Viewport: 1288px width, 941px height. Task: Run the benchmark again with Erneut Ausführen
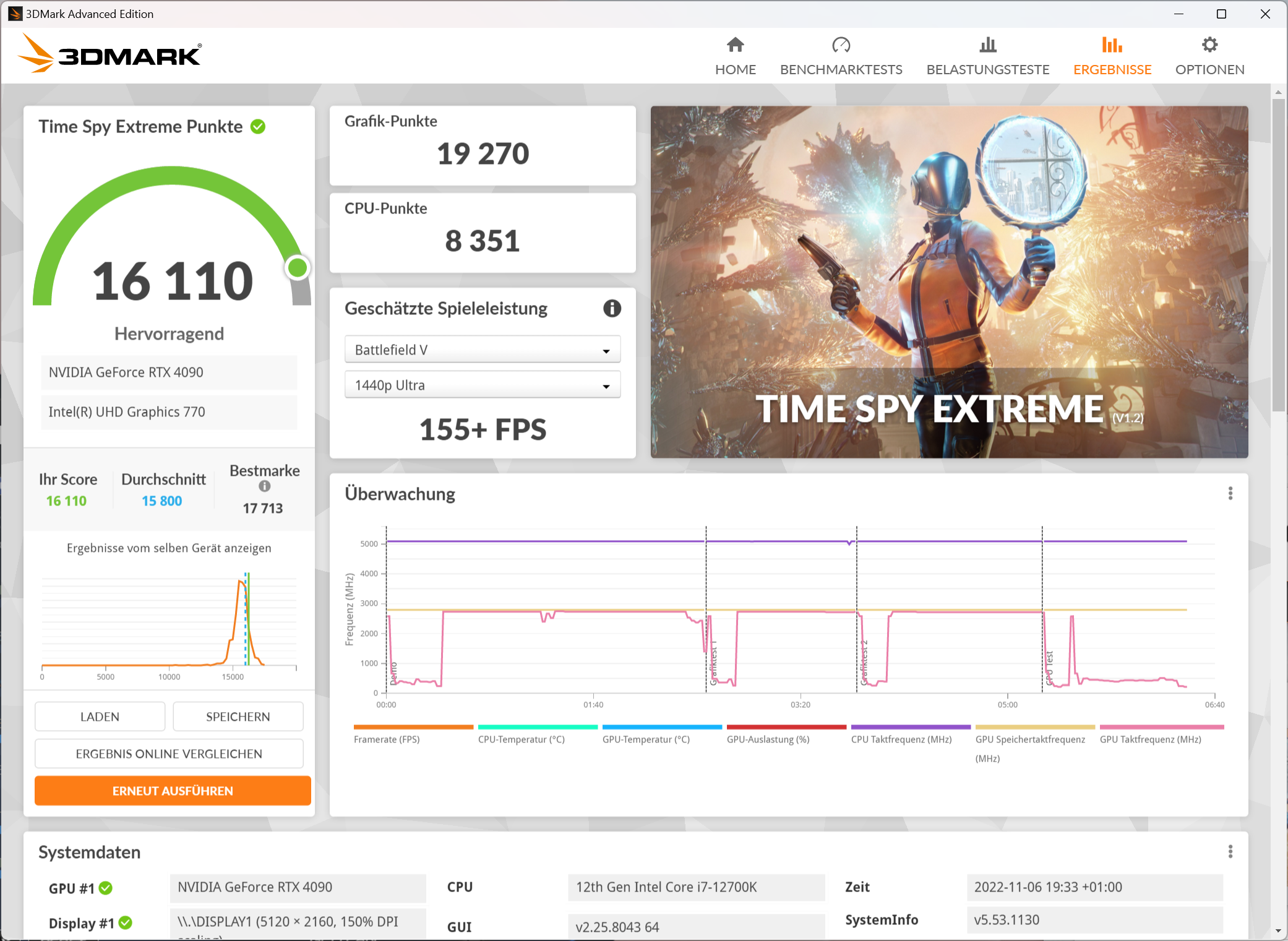(x=172, y=790)
